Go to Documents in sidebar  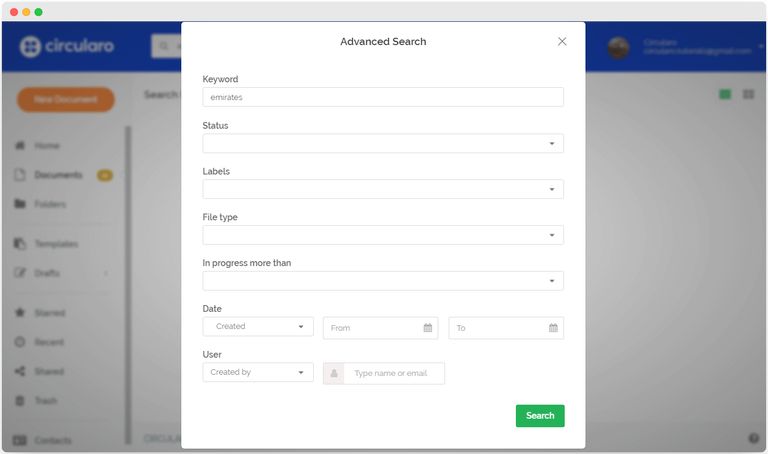click(57, 175)
